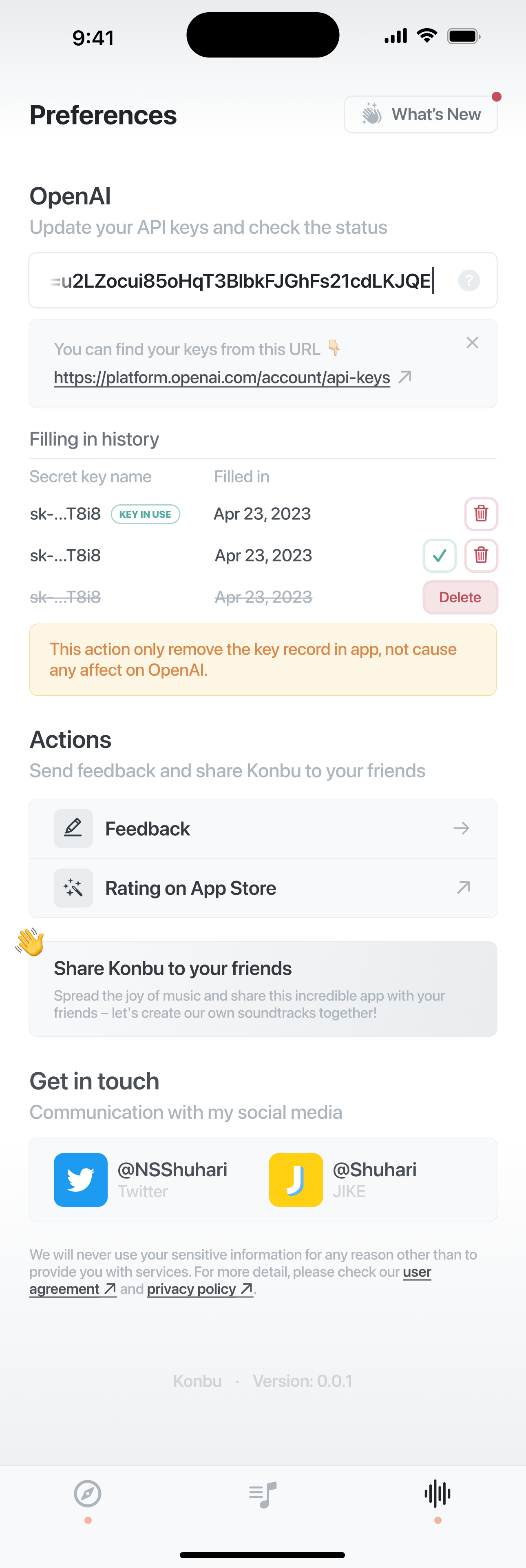The height and width of the screenshot is (1568, 526).
Task: Open the yellow JIKE icon
Action: point(296,1180)
